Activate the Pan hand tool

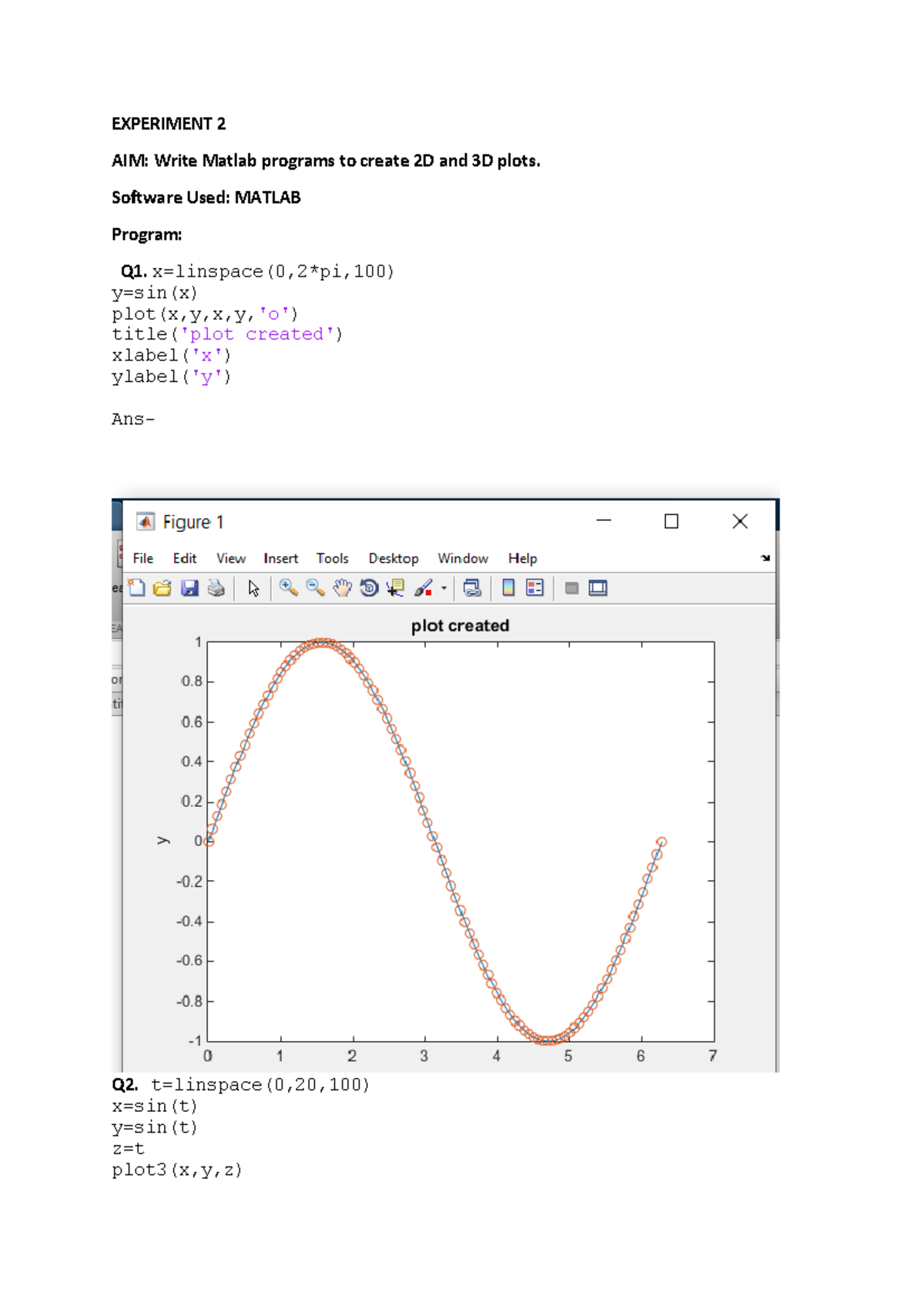342,588
